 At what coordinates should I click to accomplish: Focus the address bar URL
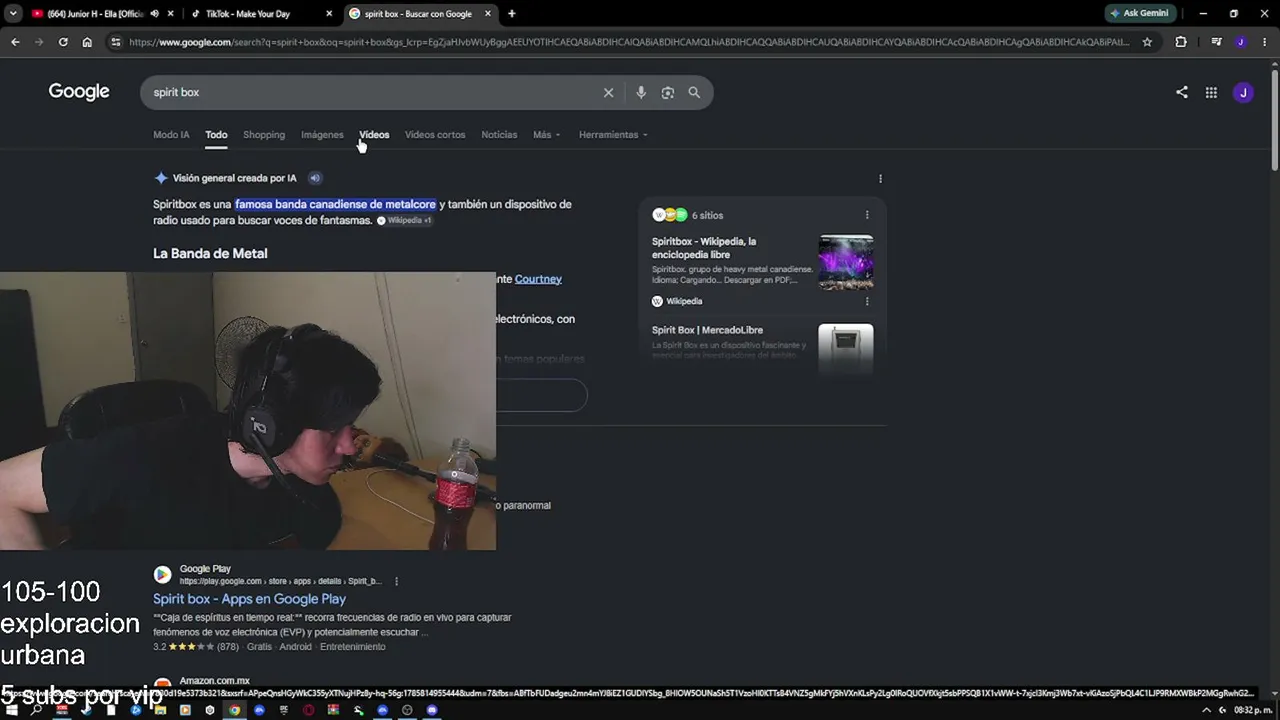[x=630, y=42]
